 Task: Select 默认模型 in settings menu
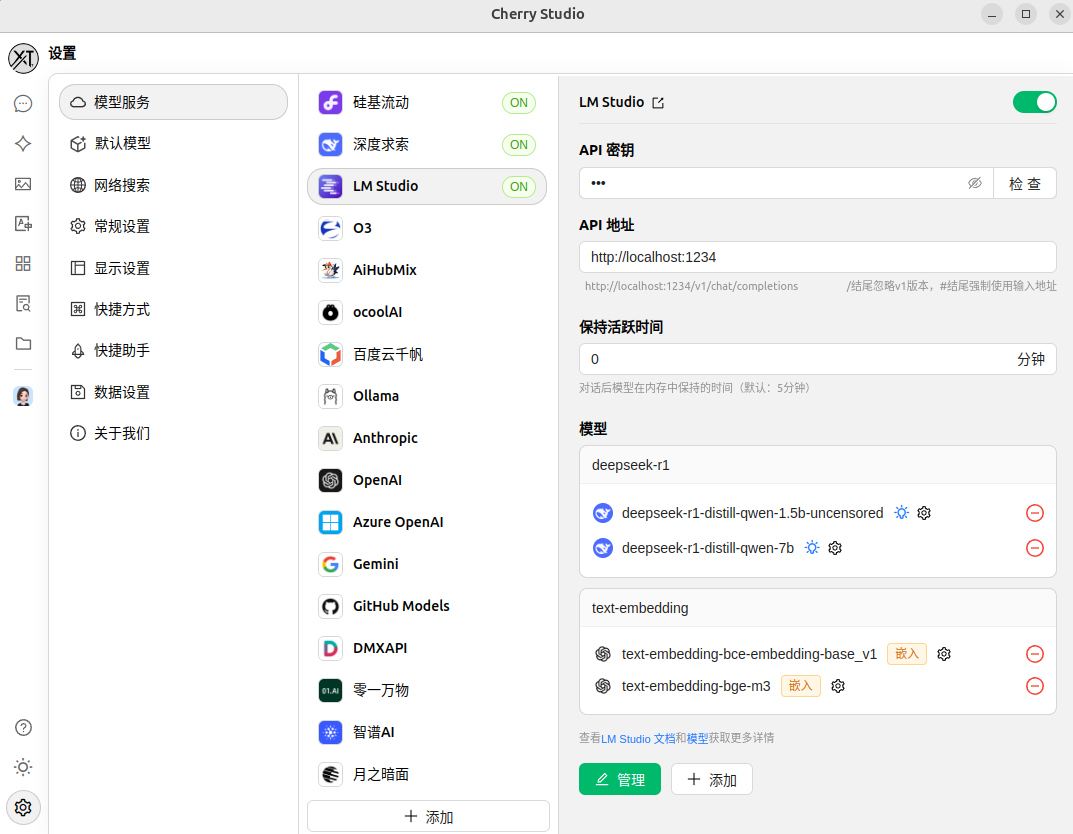123,143
